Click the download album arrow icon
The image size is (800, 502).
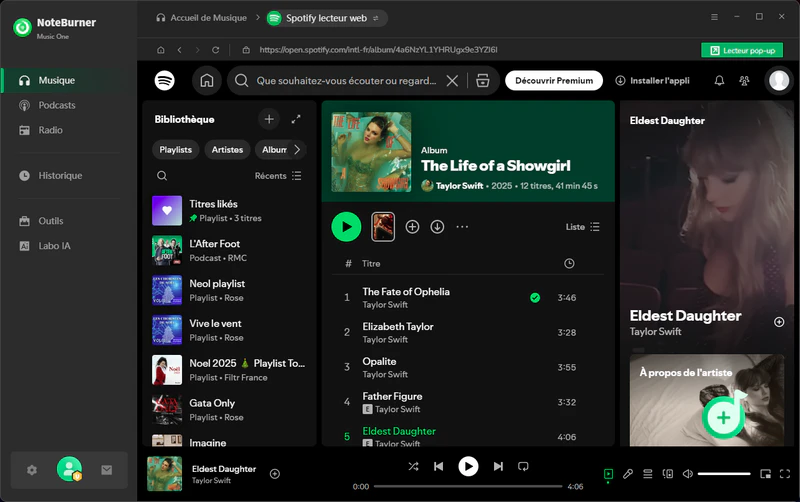437,227
